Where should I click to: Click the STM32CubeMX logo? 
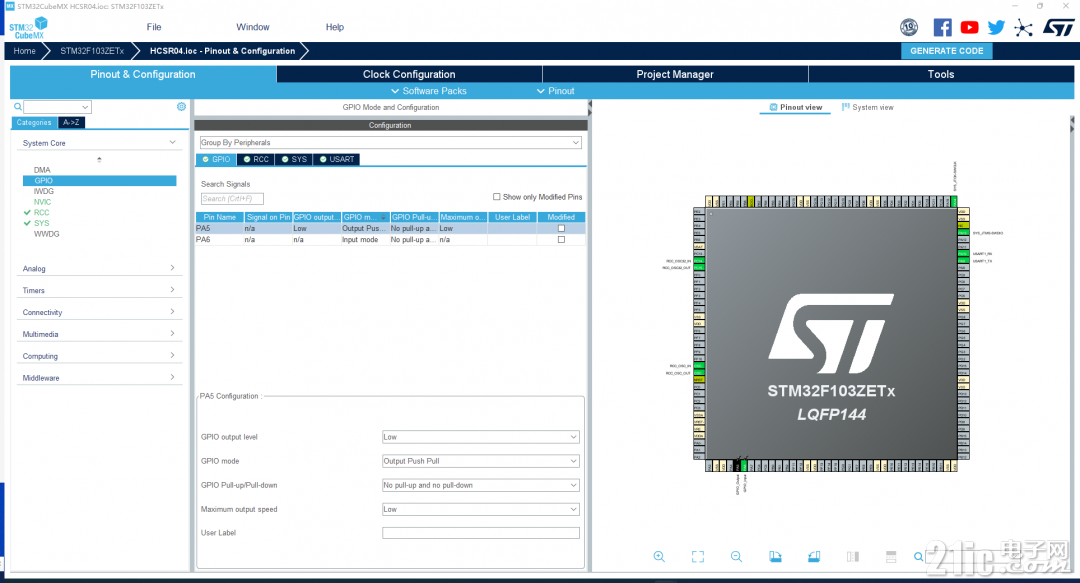coord(28,28)
